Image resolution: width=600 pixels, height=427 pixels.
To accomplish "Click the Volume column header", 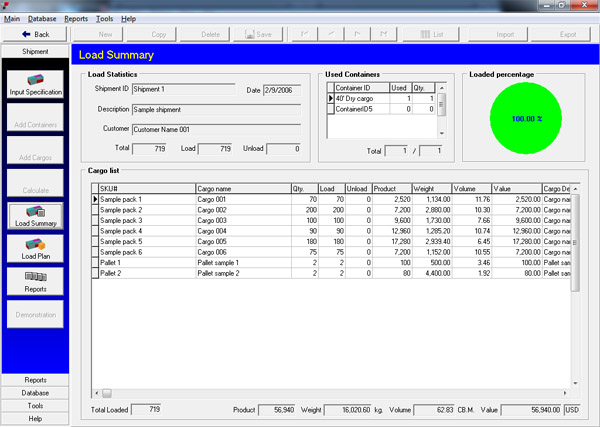I will pos(472,189).
